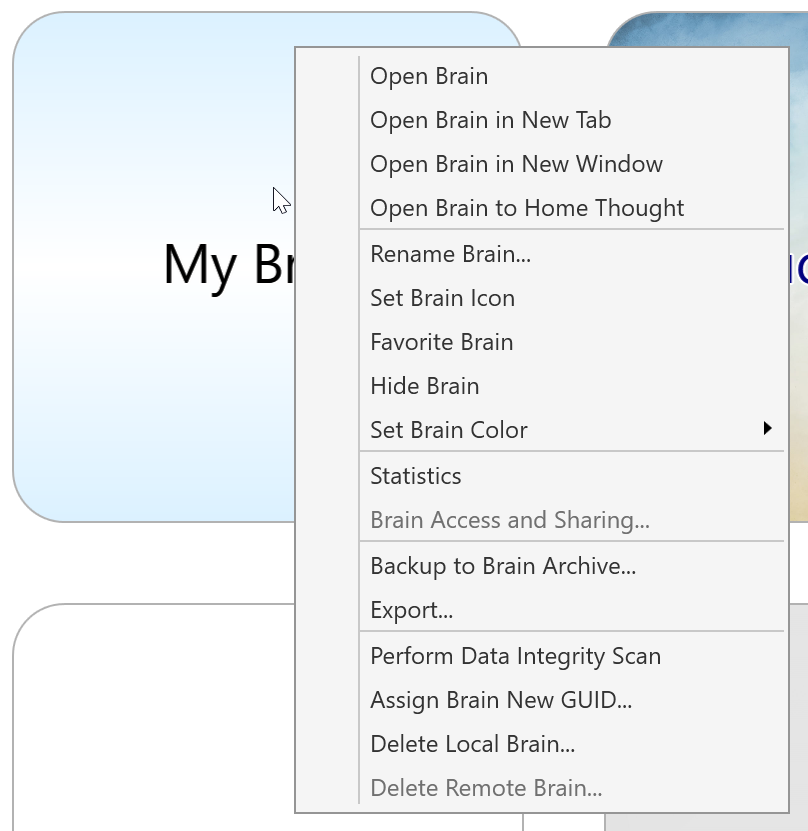Click the grayed Brain Access and Sharing... item
The width and height of the screenshot is (808, 831).
click(510, 521)
